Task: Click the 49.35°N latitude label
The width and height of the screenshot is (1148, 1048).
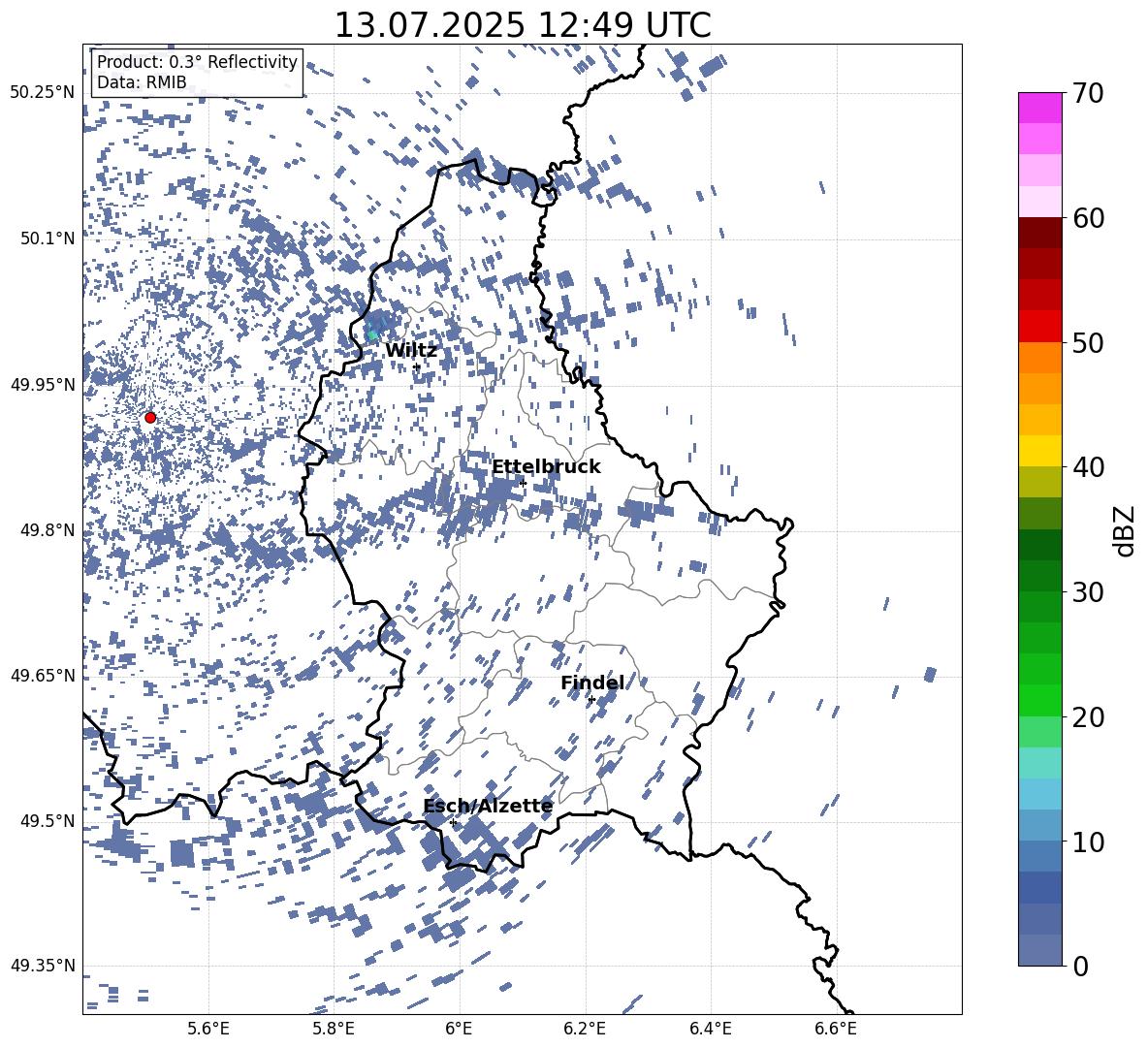Action: click(x=43, y=966)
